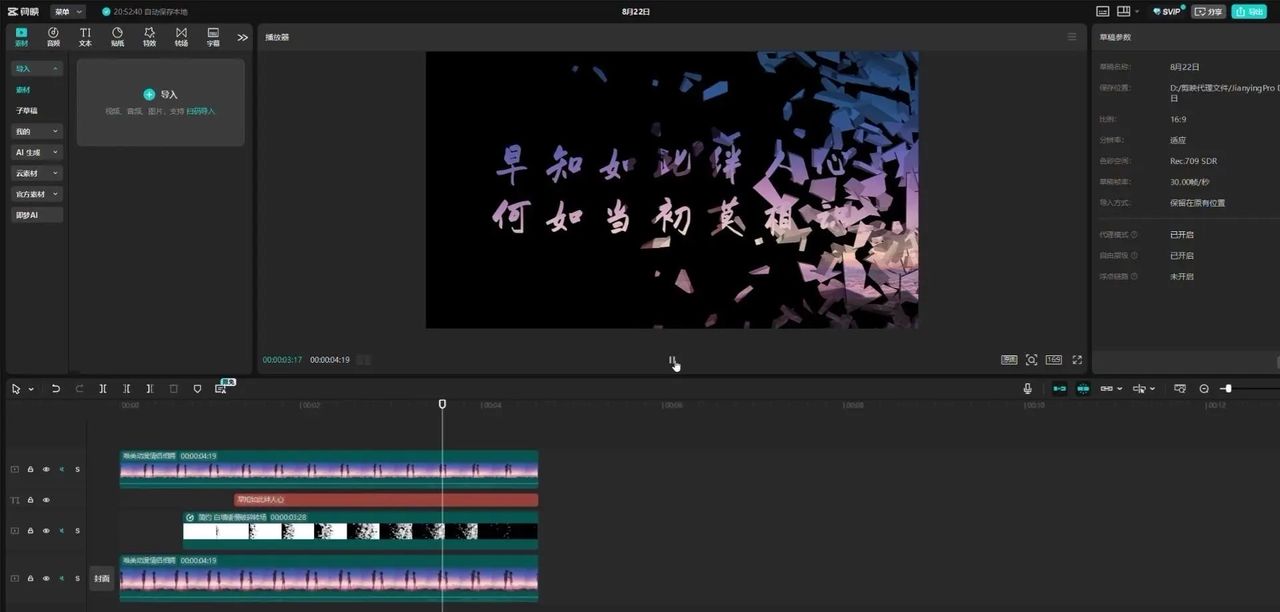This screenshot has width=1280, height=612.
Task: Hide the 早知如此绊人心 text track with eye icon
Action: coord(45,500)
